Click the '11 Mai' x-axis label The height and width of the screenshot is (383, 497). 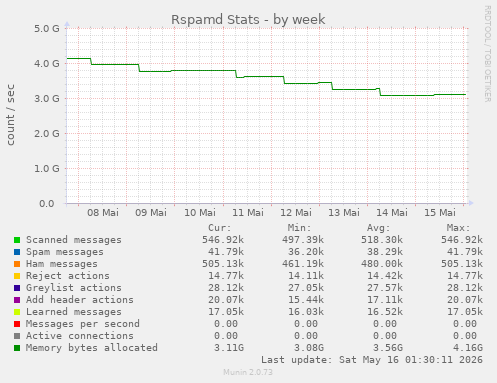coord(248,213)
